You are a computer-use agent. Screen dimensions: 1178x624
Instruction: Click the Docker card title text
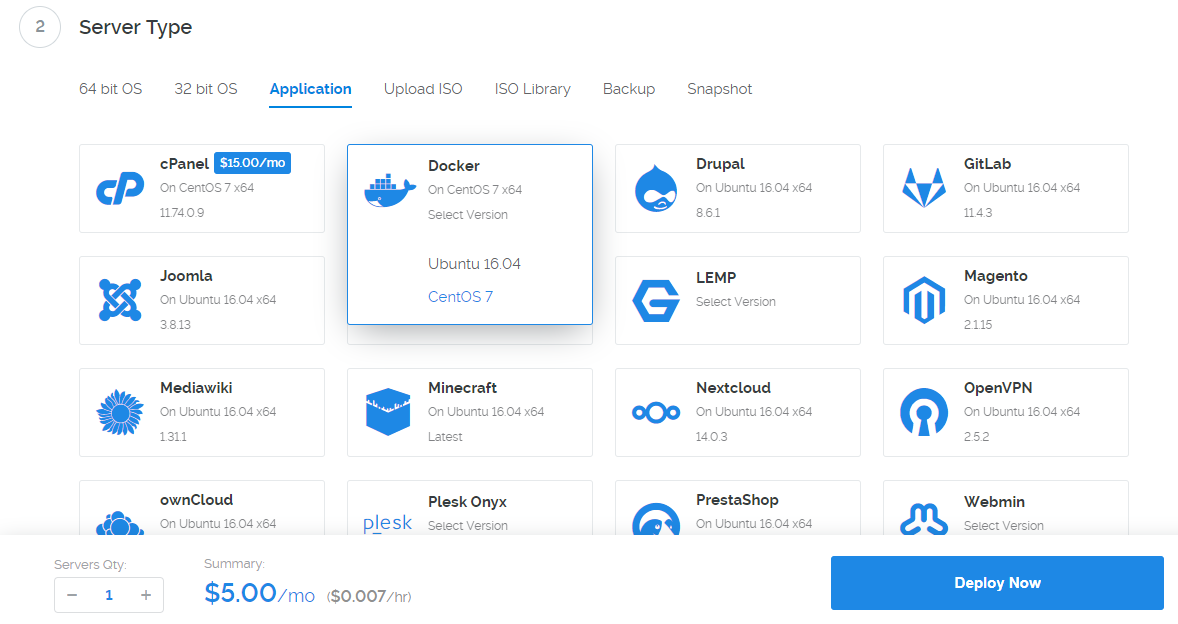pos(454,165)
